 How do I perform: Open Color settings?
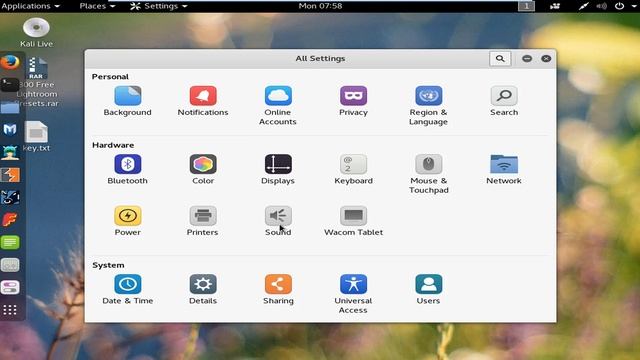[203, 169]
